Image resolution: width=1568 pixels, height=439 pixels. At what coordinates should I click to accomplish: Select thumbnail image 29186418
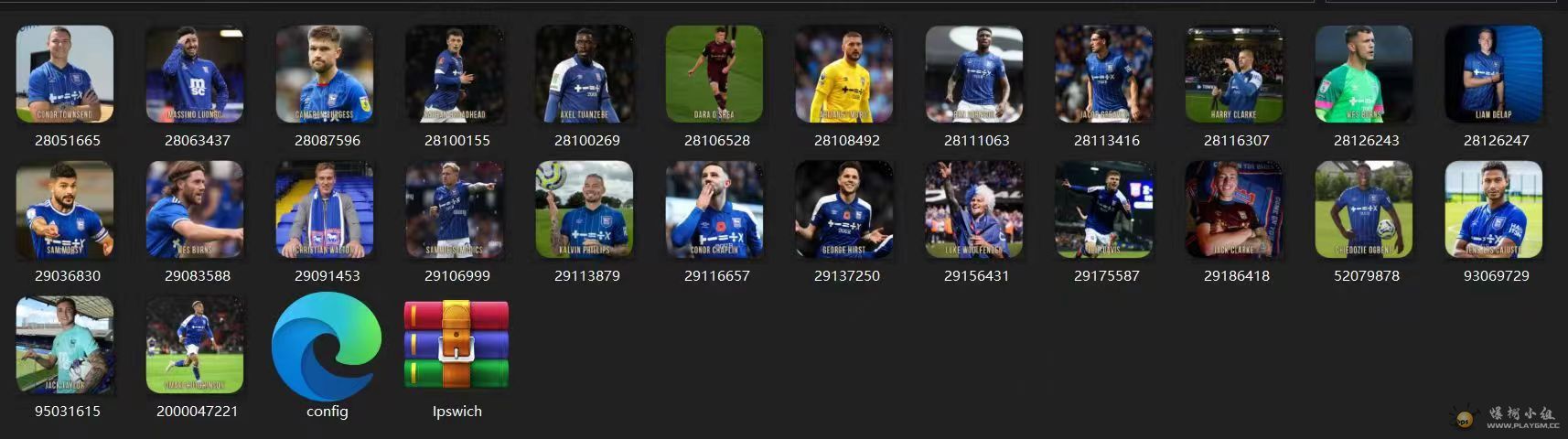coord(1234,209)
